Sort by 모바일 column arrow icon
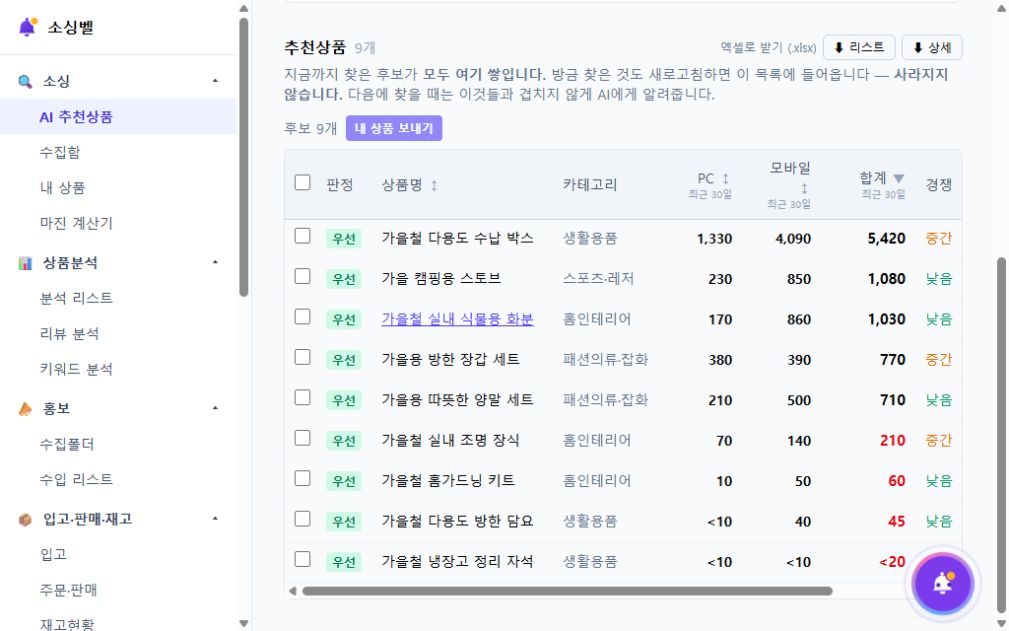 [804, 188]
